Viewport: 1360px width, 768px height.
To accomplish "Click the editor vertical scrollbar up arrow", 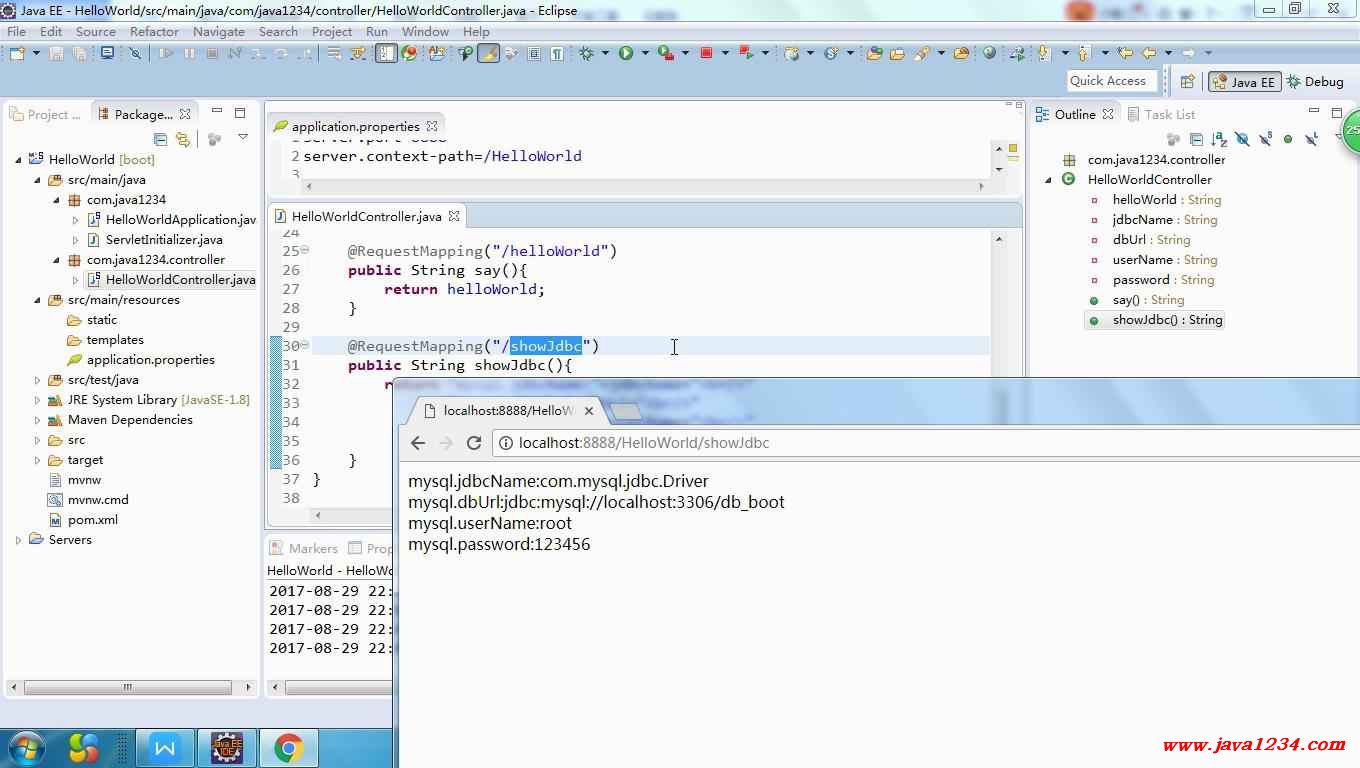I will [x=998, y=239].
